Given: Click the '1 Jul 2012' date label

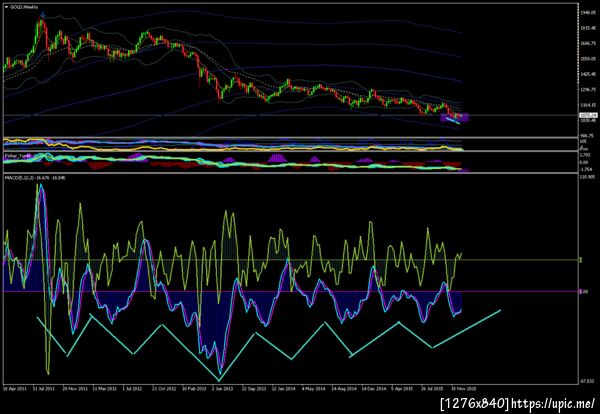Looking at the screenshot, I should 133,388.
